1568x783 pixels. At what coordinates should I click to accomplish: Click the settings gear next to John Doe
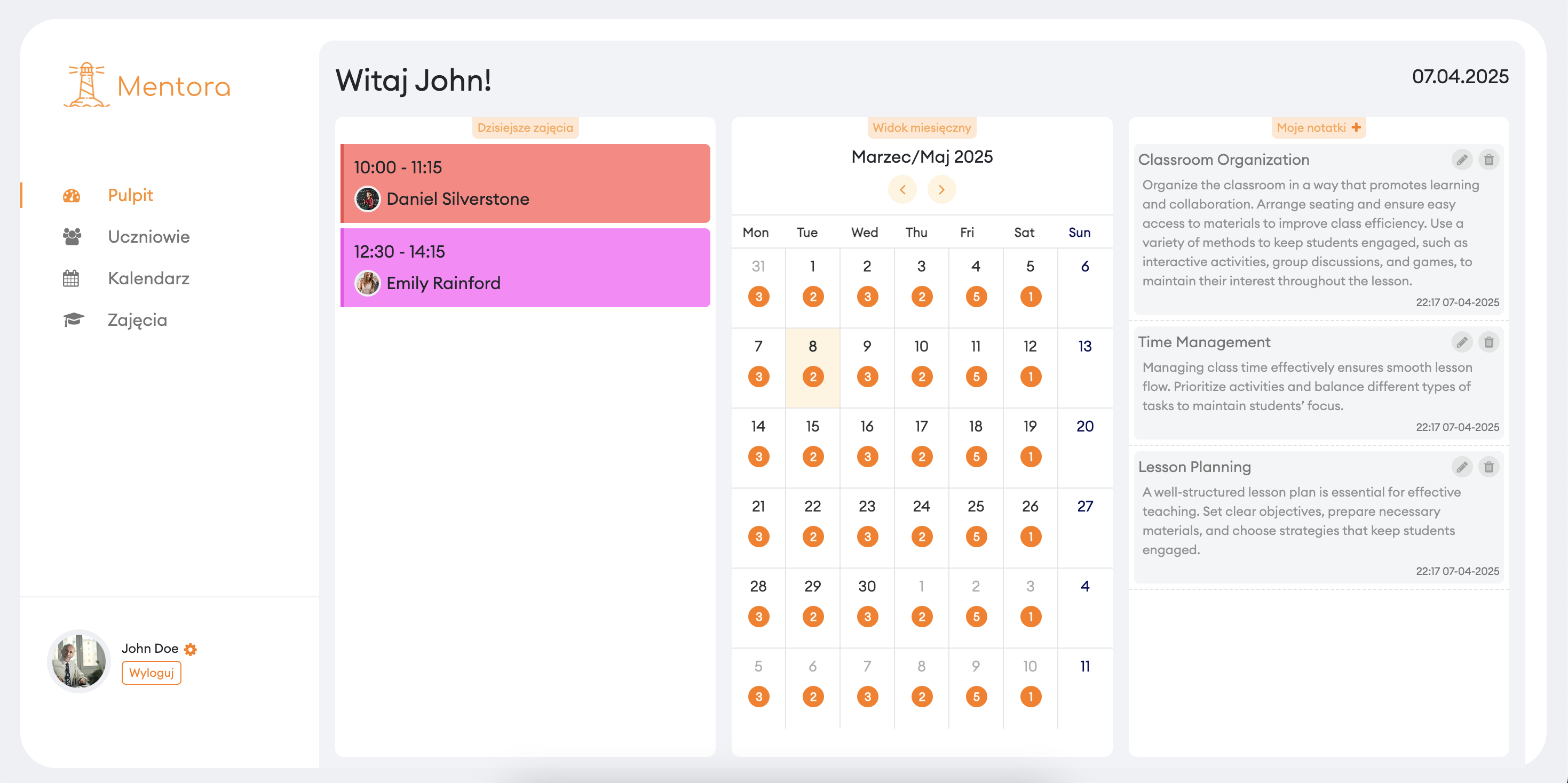(191, 649)
